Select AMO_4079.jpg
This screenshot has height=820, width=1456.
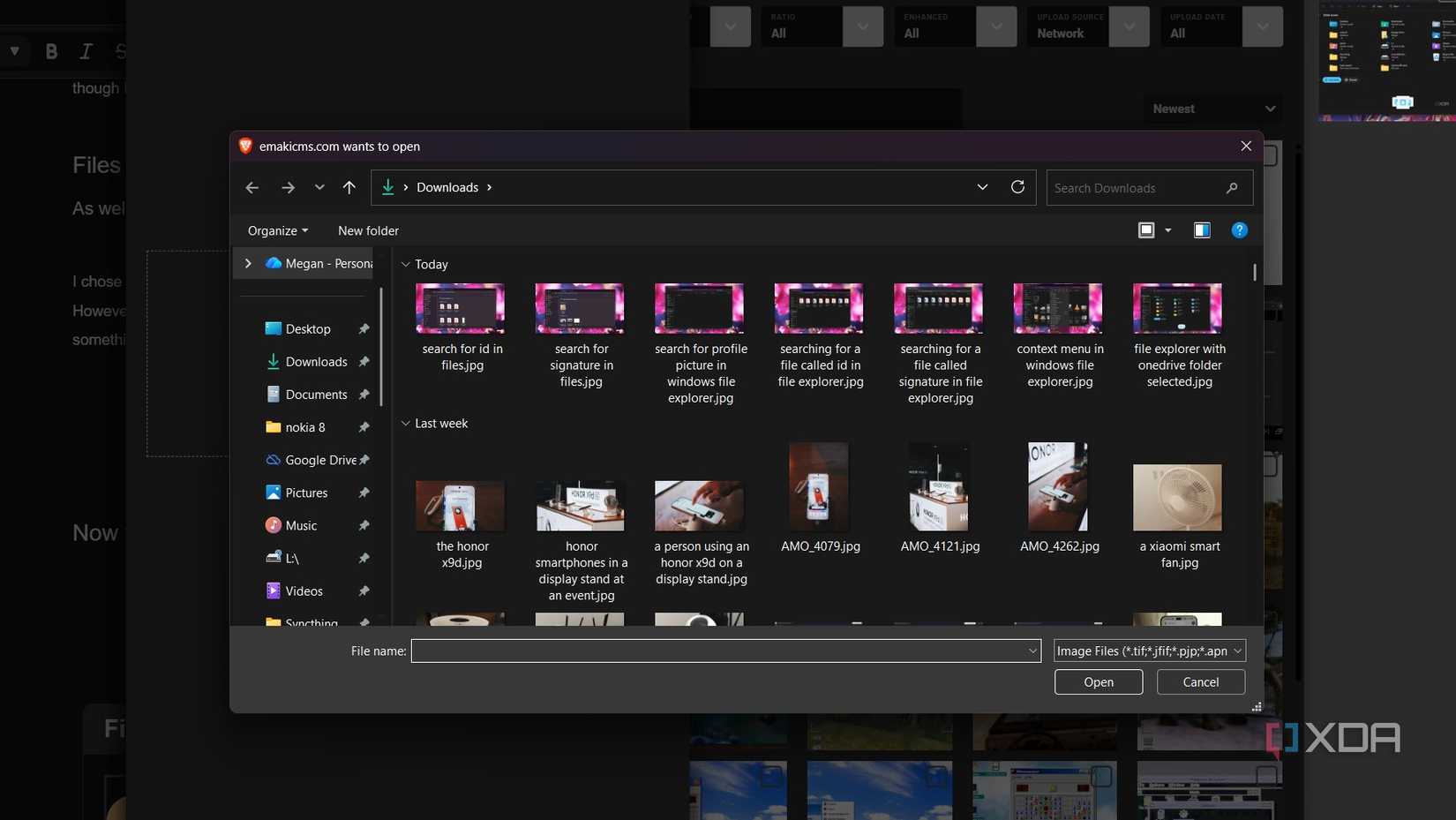(x=820, y=498)
